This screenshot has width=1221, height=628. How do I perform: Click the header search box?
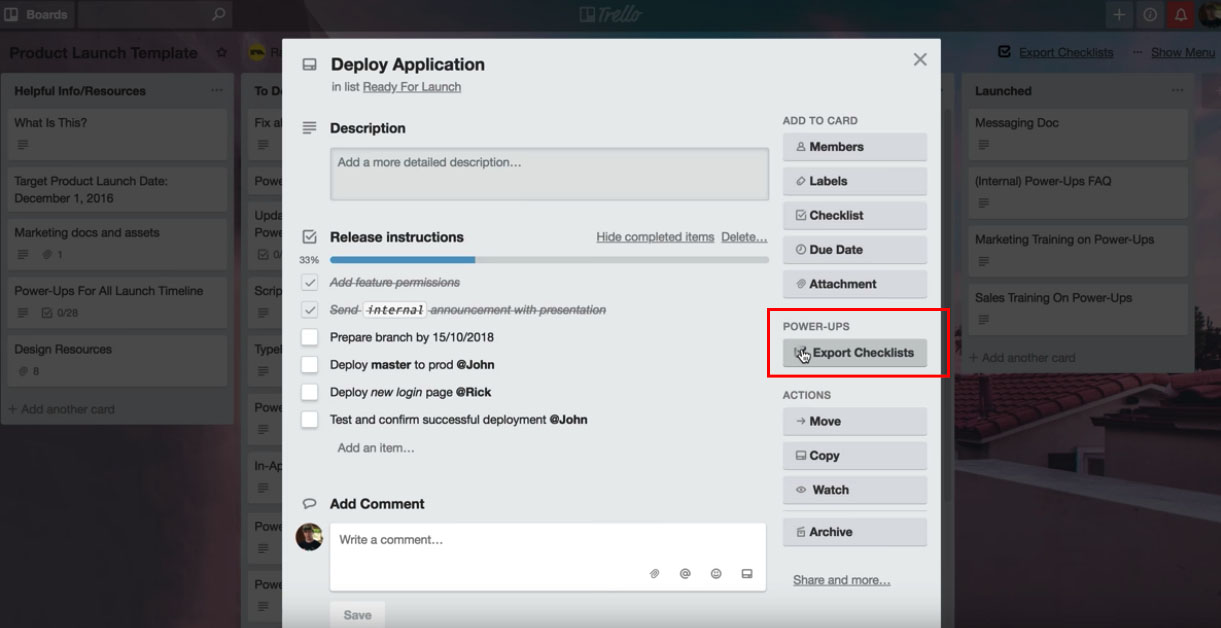pyautogui.click(x=155, y=15)
